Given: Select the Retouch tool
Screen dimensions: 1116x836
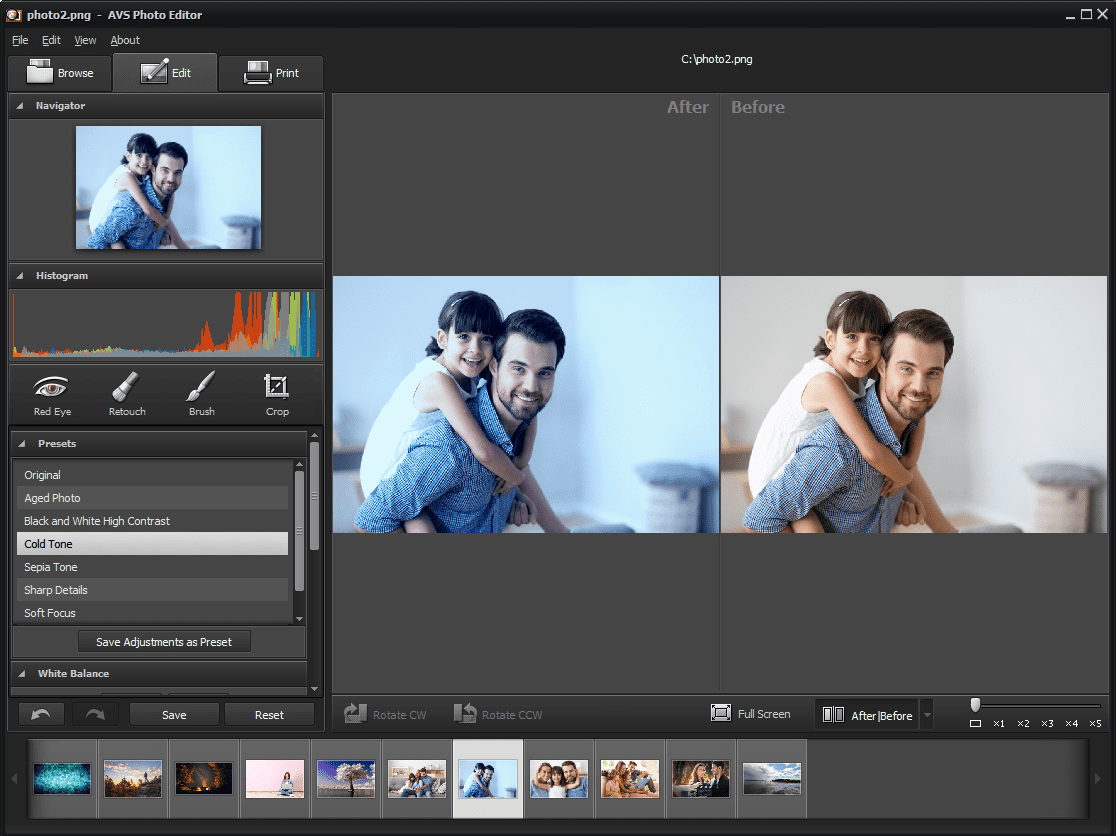Looking at the screenshot, I should (127, 394).
